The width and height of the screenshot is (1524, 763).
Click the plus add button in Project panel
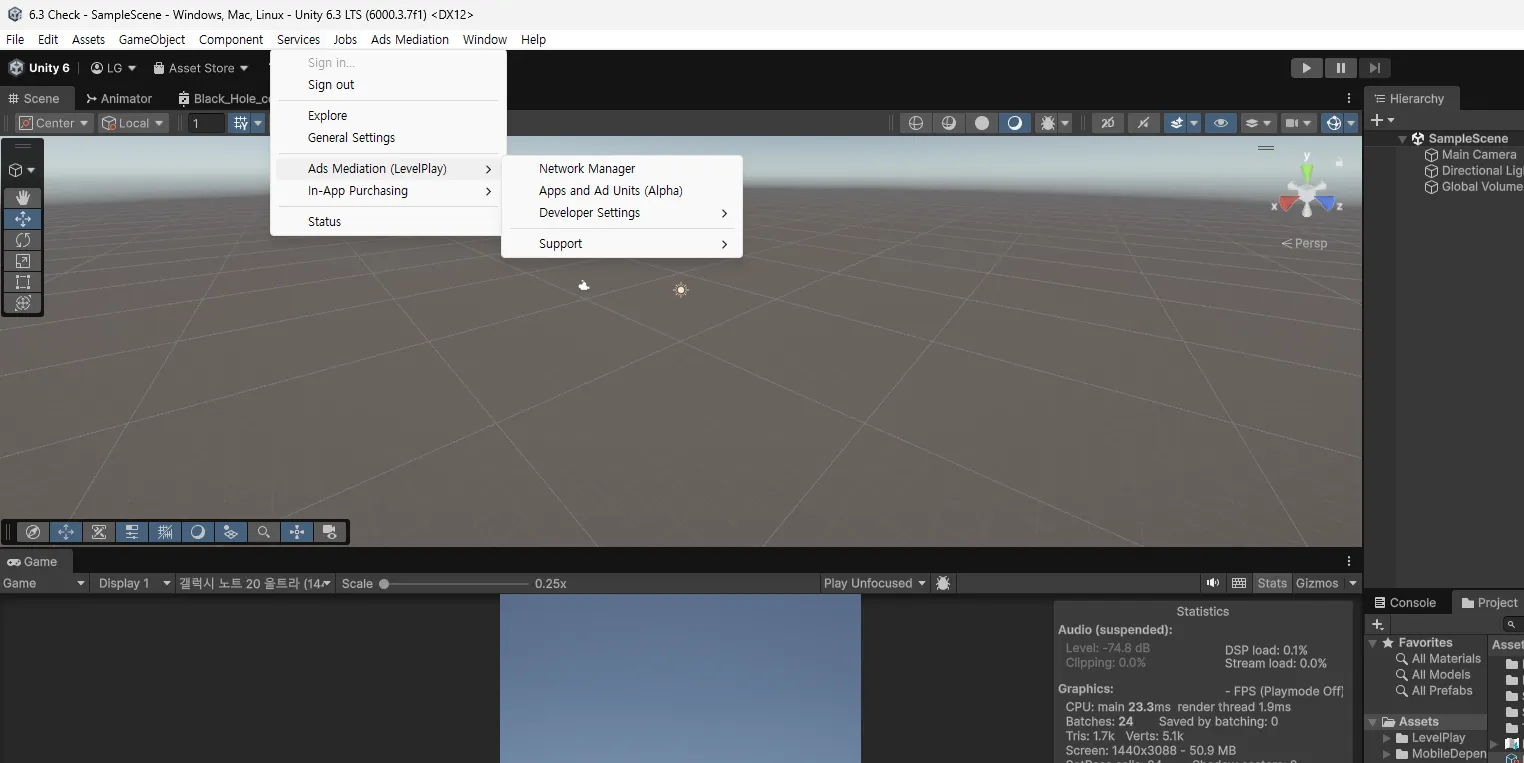(1377, 624)
